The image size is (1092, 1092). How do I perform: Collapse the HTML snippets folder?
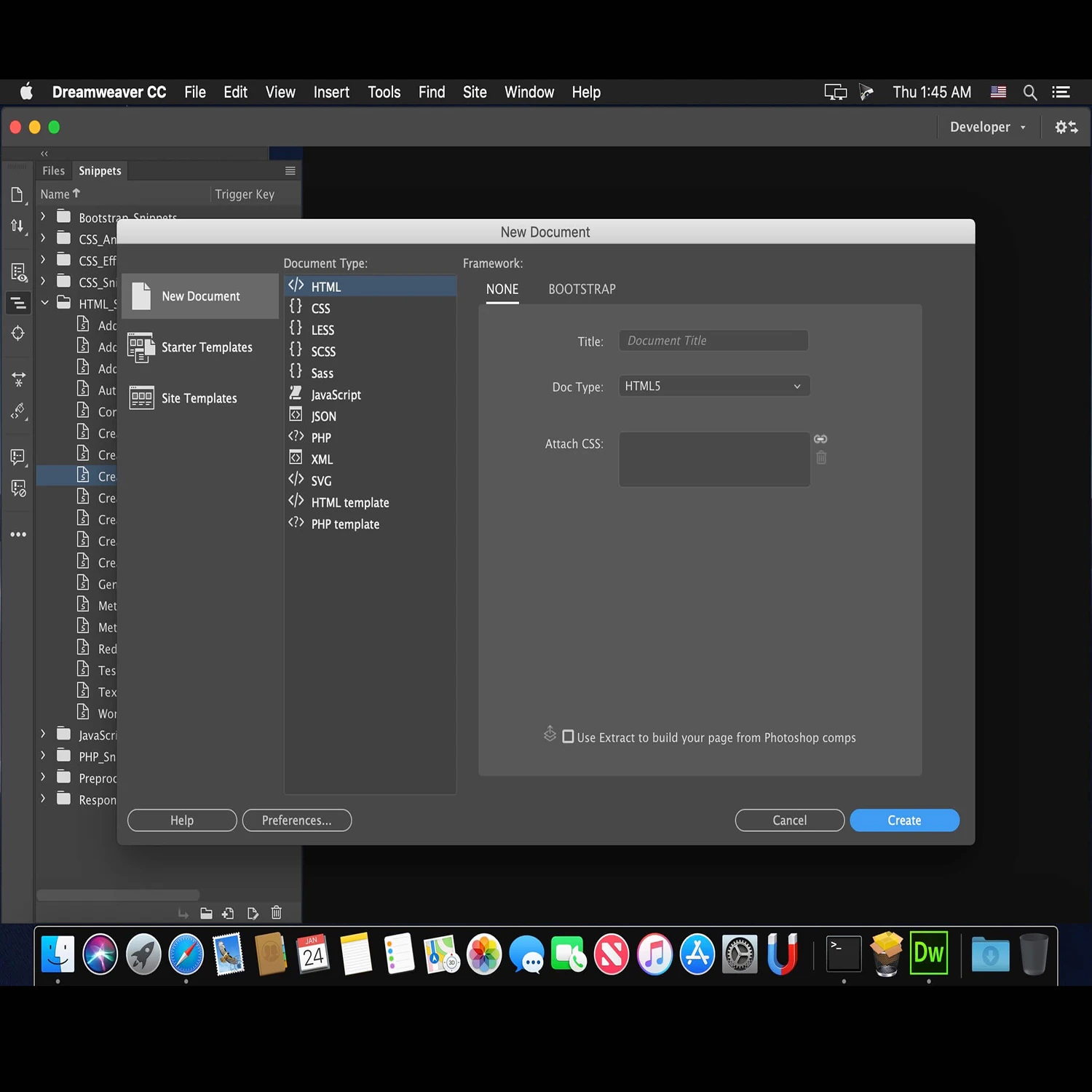click(x=44, y=303)
